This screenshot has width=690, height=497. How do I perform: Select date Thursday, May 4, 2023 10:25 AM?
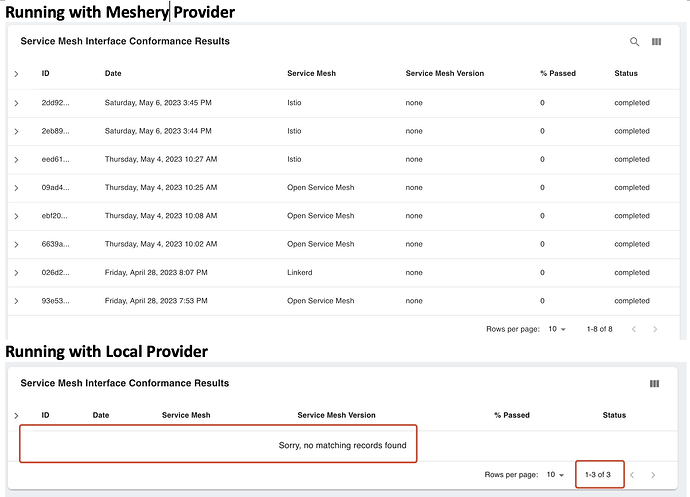(161, 187)
